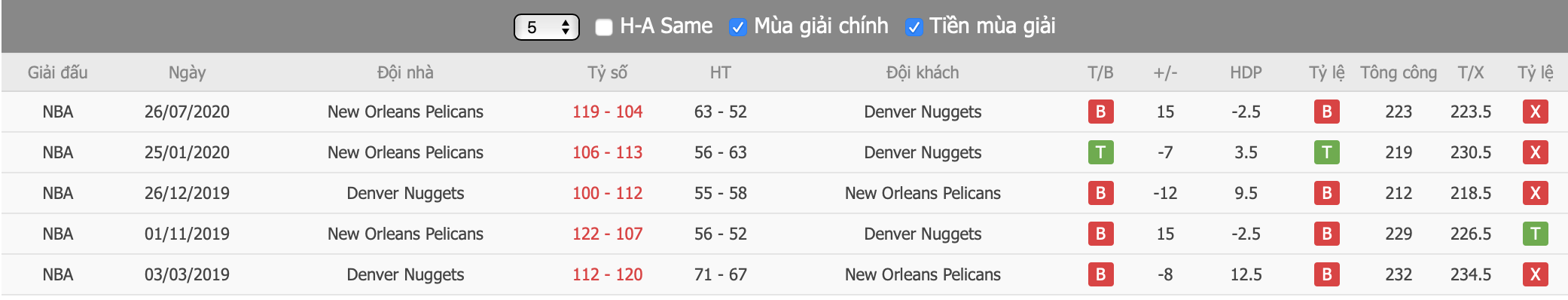Click the red X badge for 25/01/2020 row
The width and height of the screenshot is (1568, 300).
[1535, 152]
